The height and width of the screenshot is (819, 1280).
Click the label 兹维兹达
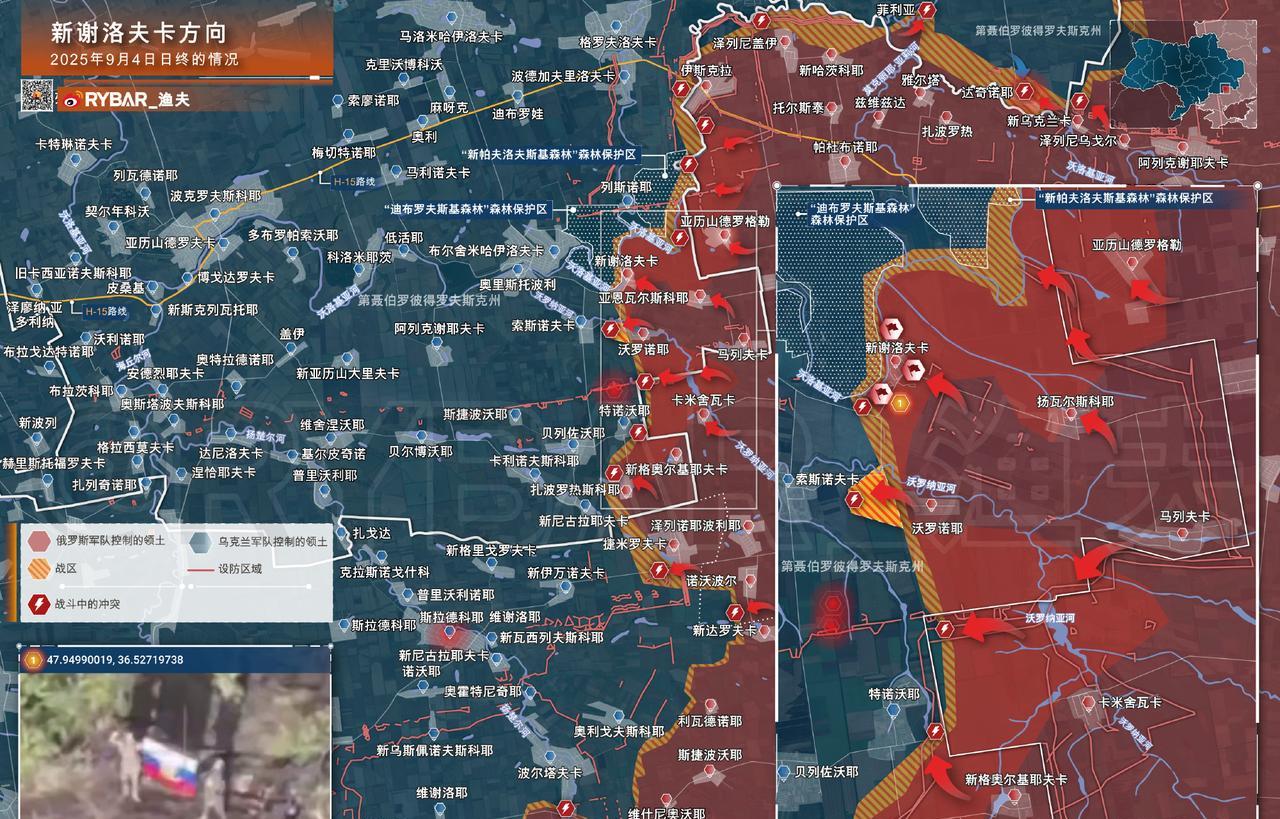pos(880,102)
